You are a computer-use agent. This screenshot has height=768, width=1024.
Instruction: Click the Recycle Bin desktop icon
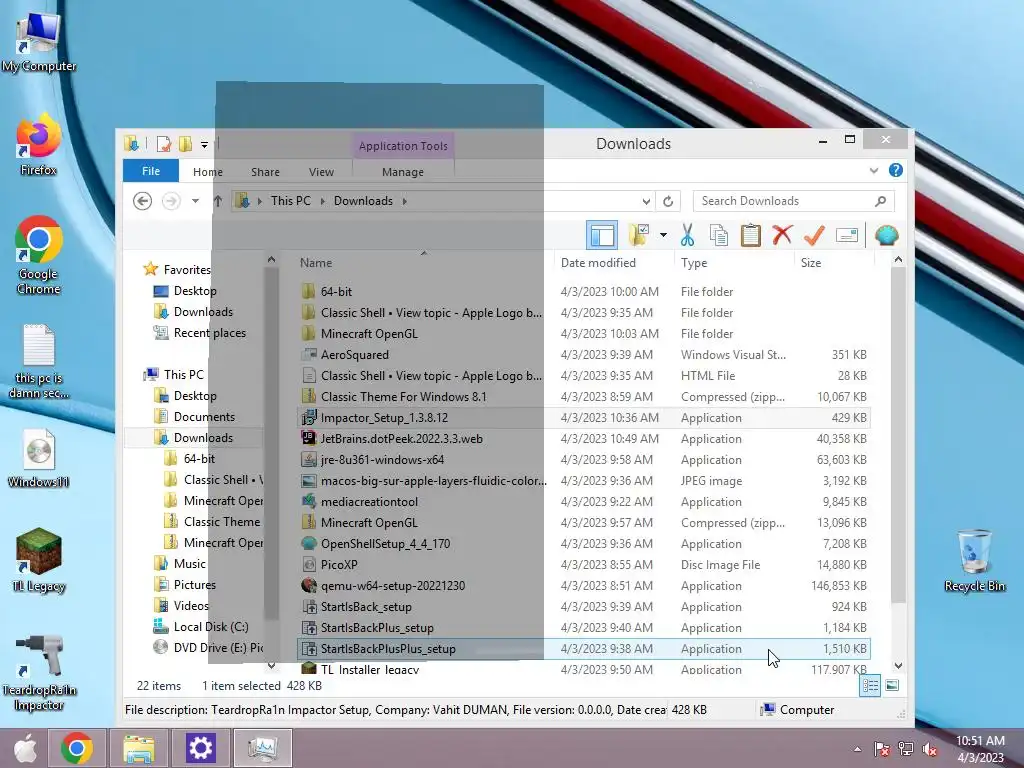click(x=974, y=560)
